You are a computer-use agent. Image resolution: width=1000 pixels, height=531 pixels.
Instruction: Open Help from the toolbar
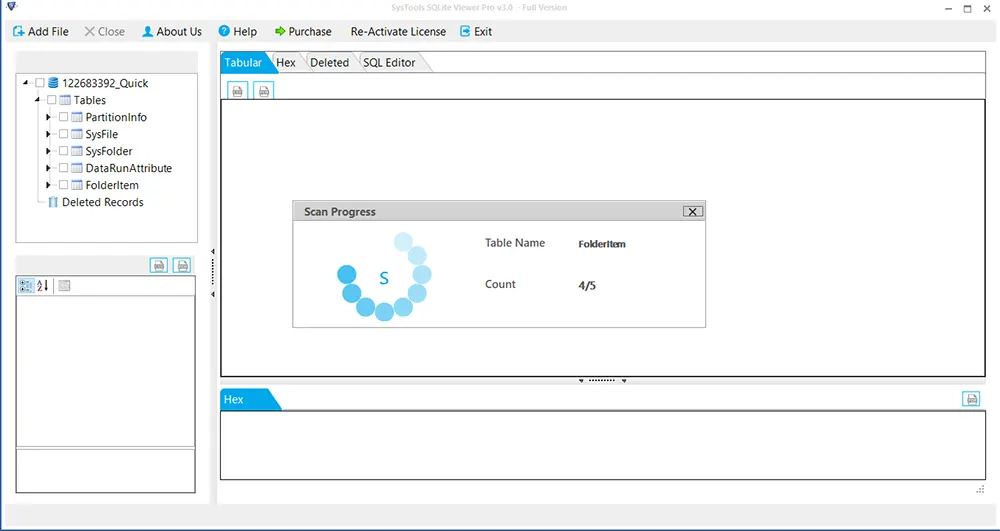pos(237,31)
